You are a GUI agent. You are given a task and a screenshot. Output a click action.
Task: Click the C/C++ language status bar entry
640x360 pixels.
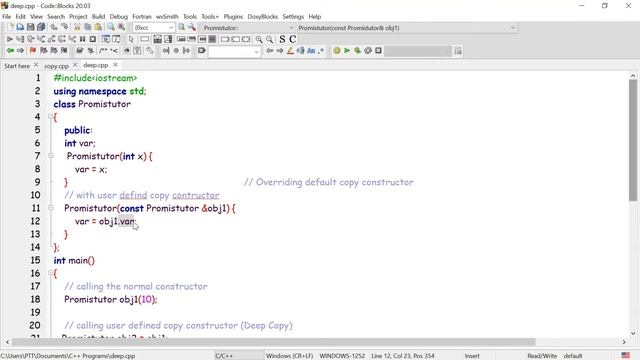click(224, 356)
